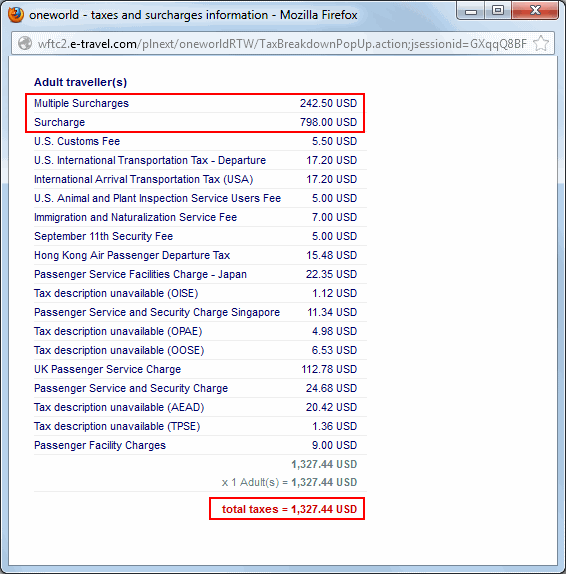
Task: Click the Adult traveller(s) heading
Action: [81, 82]
